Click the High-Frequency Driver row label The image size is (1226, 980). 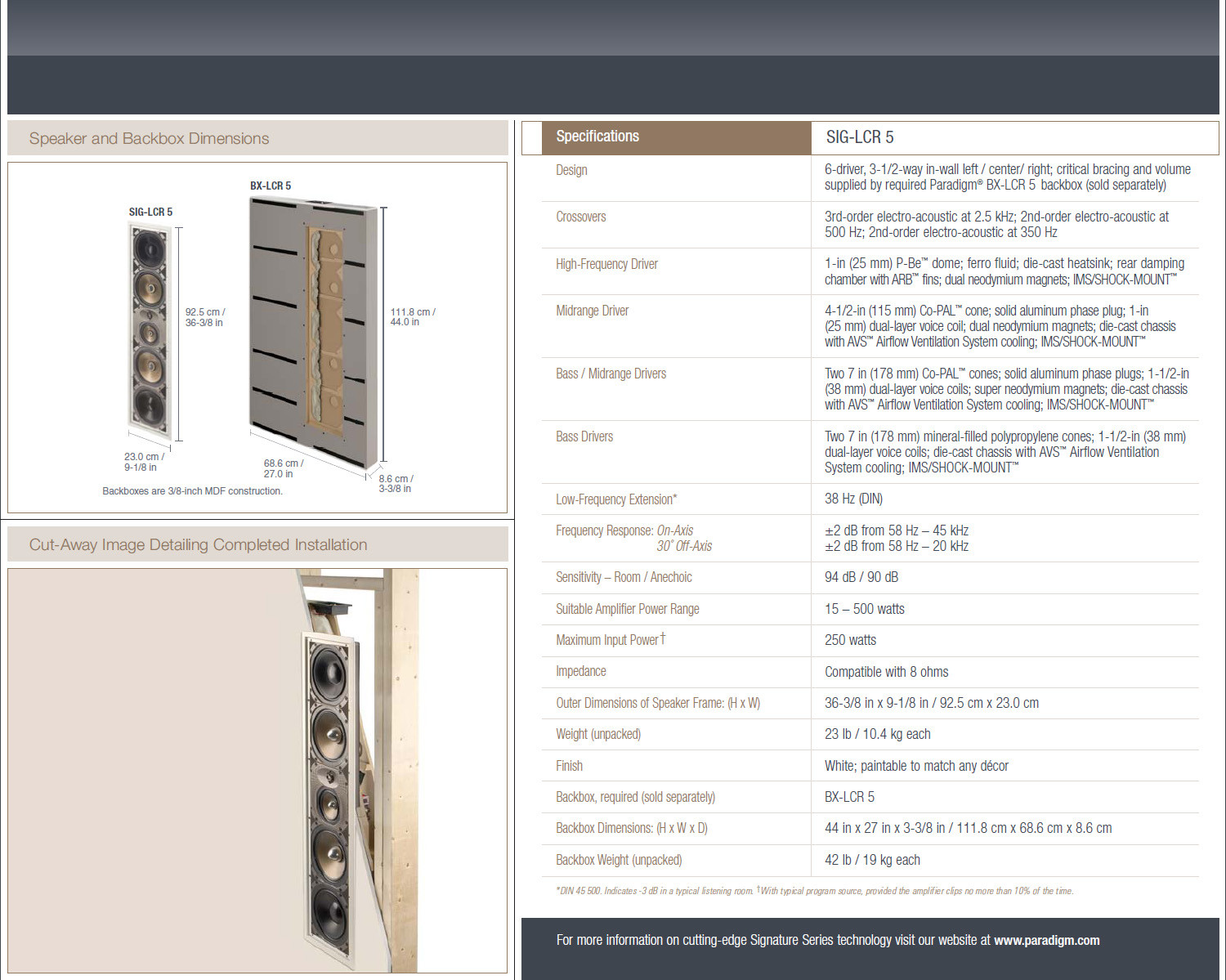tap(606, 264)
